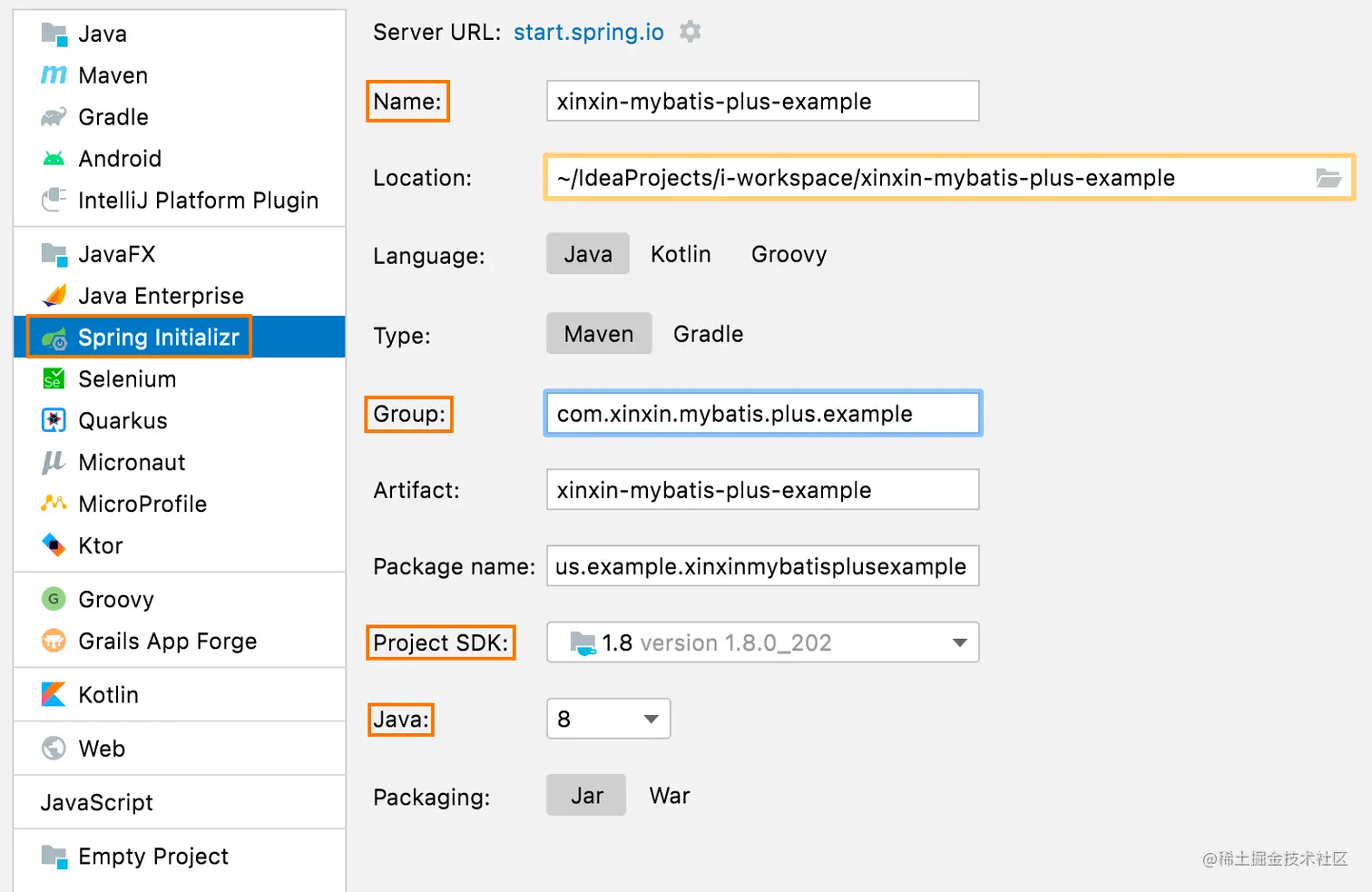Select the Android robot icon
This screenshot has height=892, width=1372.
[x=54, y=159]
